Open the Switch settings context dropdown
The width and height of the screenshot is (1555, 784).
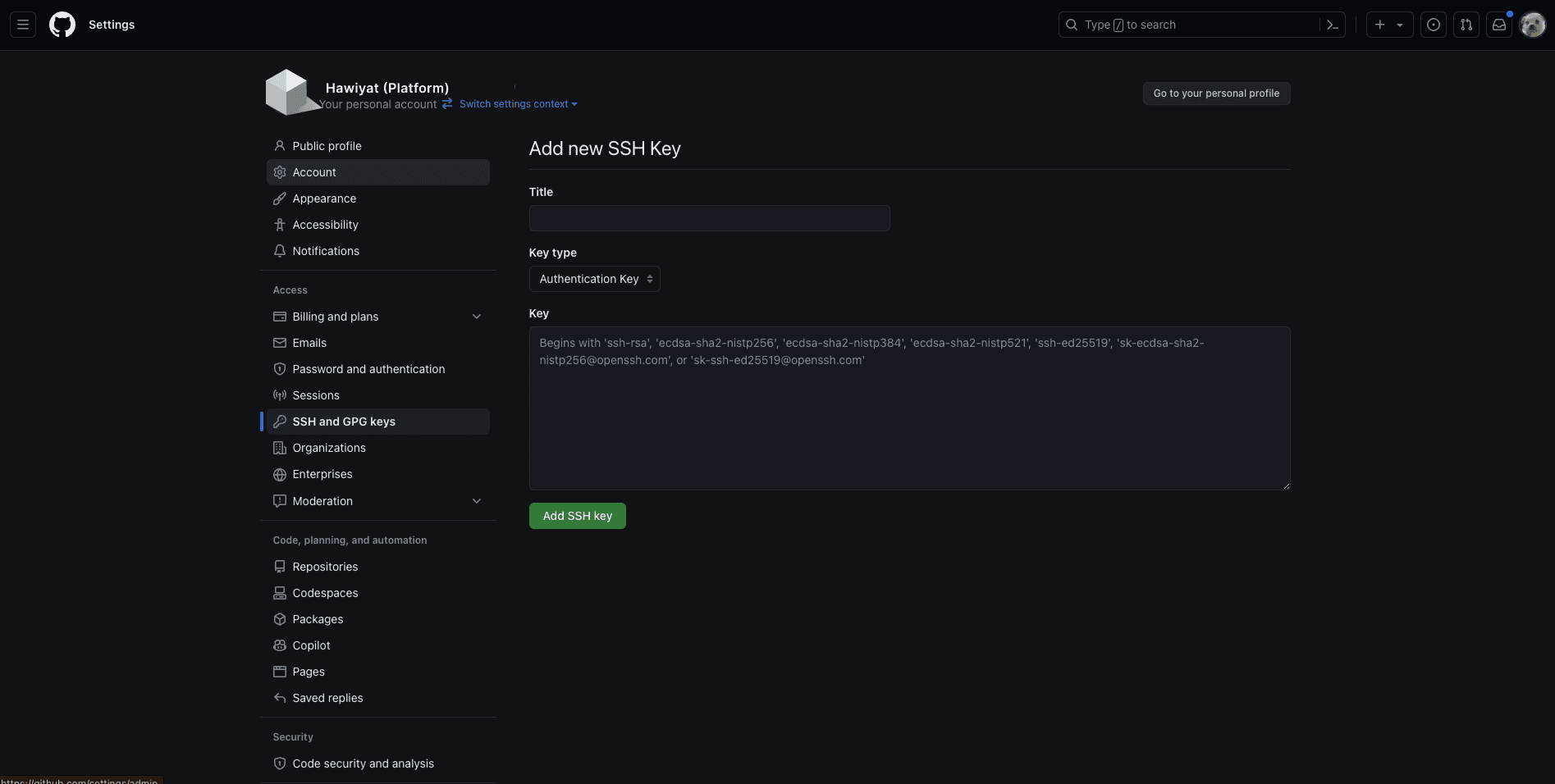tap(514, 103)
